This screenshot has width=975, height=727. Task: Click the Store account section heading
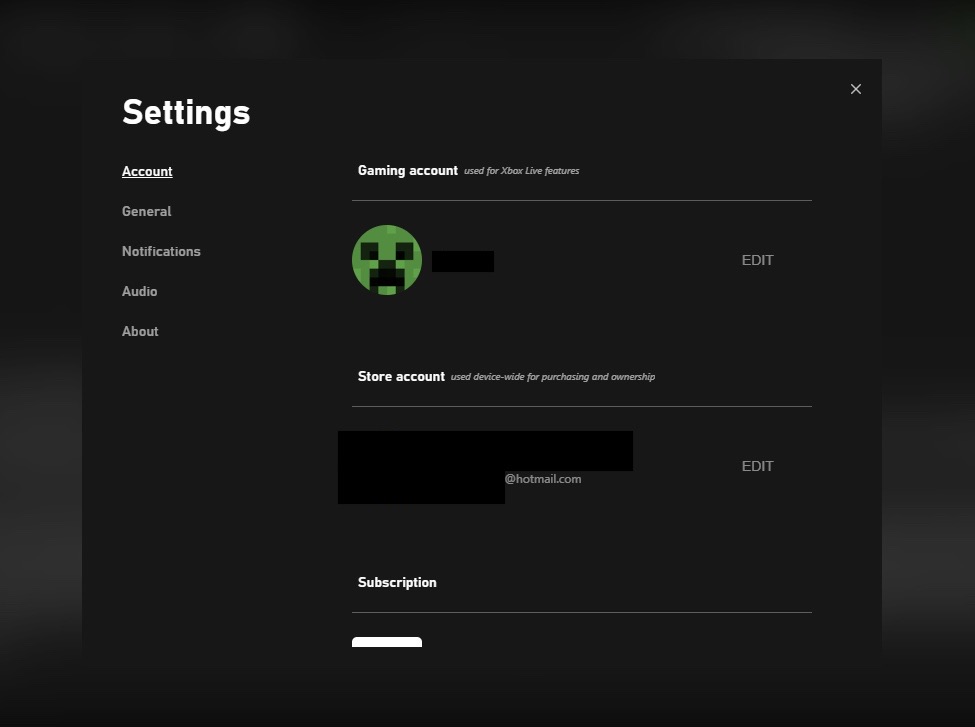point(400,376)
